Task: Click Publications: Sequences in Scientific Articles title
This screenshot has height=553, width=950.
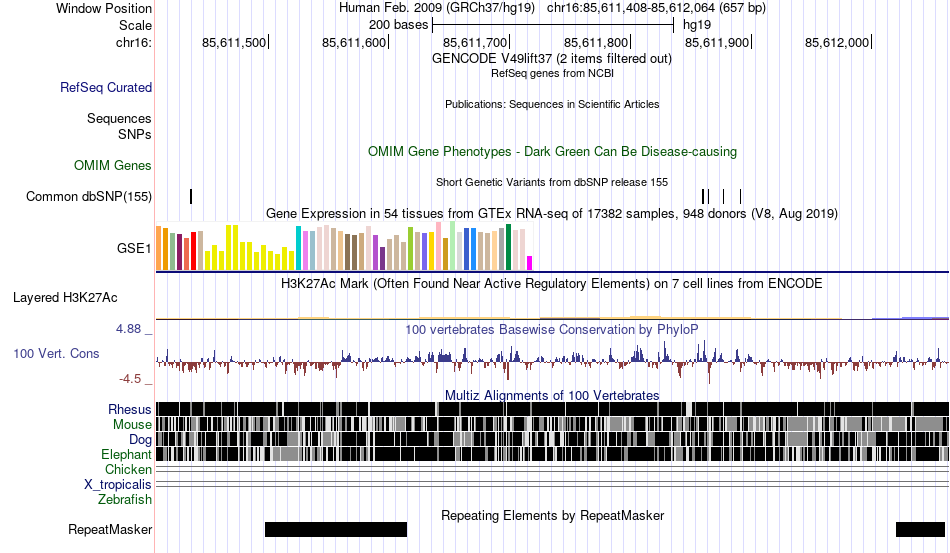Action: coord(552,104)
